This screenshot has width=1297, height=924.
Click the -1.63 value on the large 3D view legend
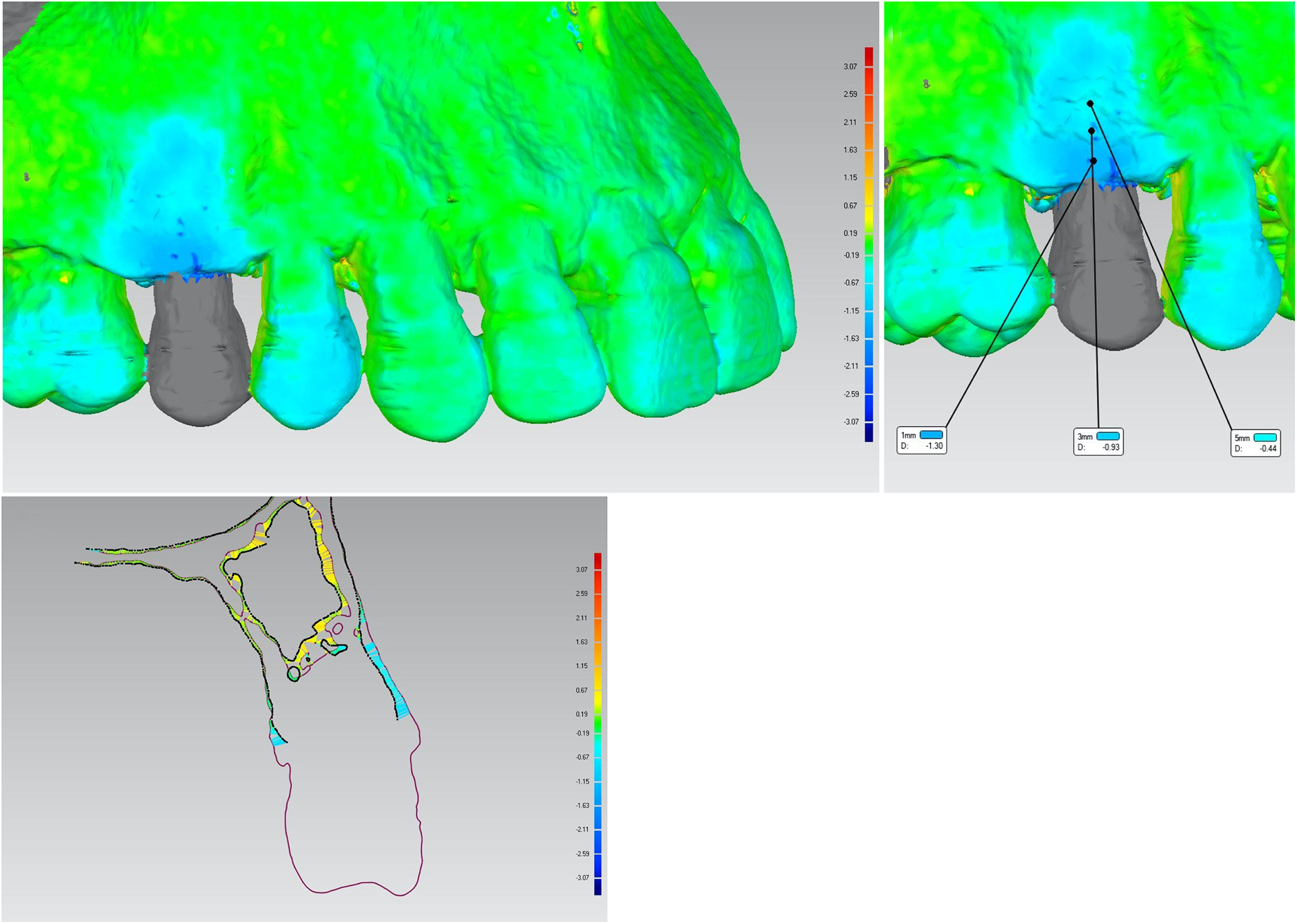click(x=851, y=339)
